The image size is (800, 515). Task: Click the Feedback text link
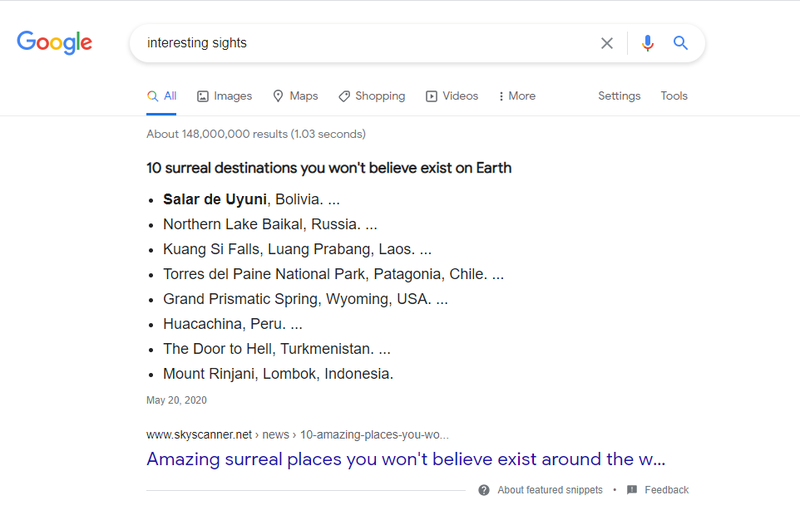tap(666, 490)
